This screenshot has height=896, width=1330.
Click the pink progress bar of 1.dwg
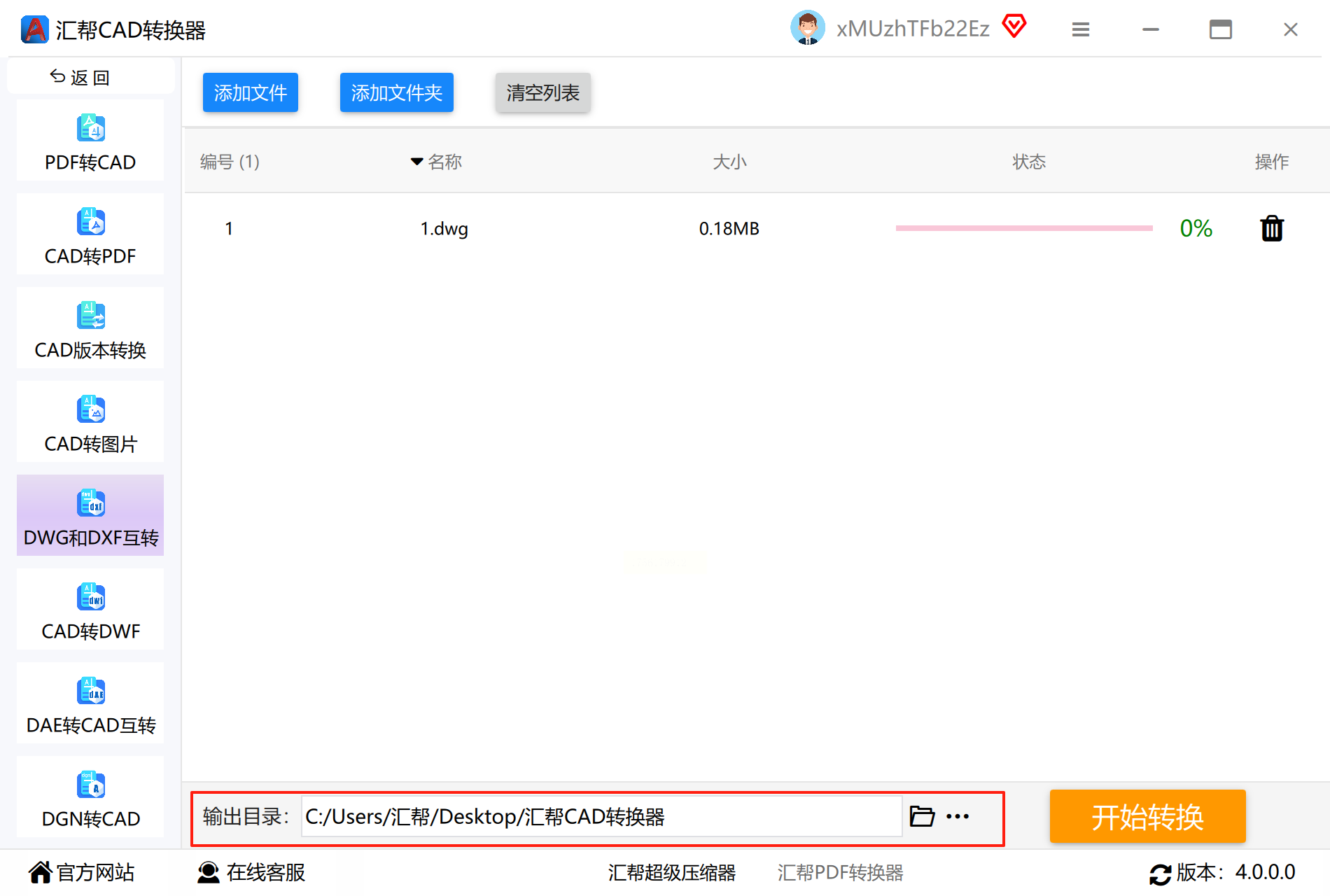click(1024, 228)
